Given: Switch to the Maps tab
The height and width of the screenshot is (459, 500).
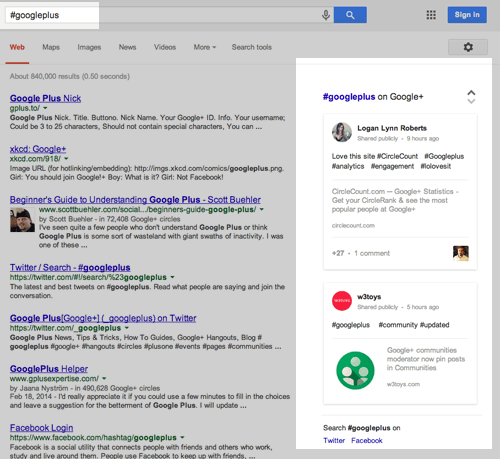Looking at the screenshot, I should click(51, 47).
